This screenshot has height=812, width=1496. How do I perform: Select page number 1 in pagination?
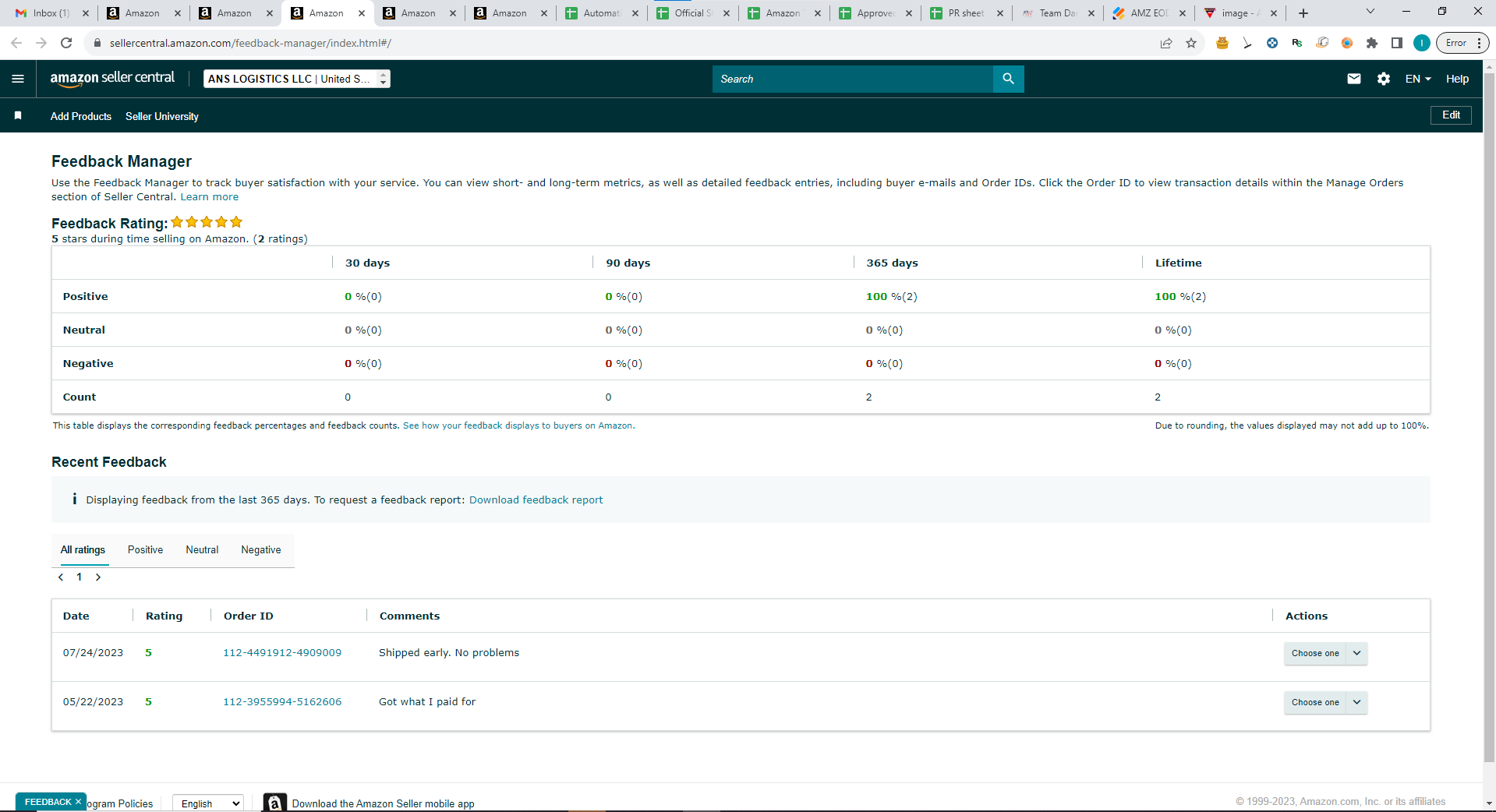80,577
